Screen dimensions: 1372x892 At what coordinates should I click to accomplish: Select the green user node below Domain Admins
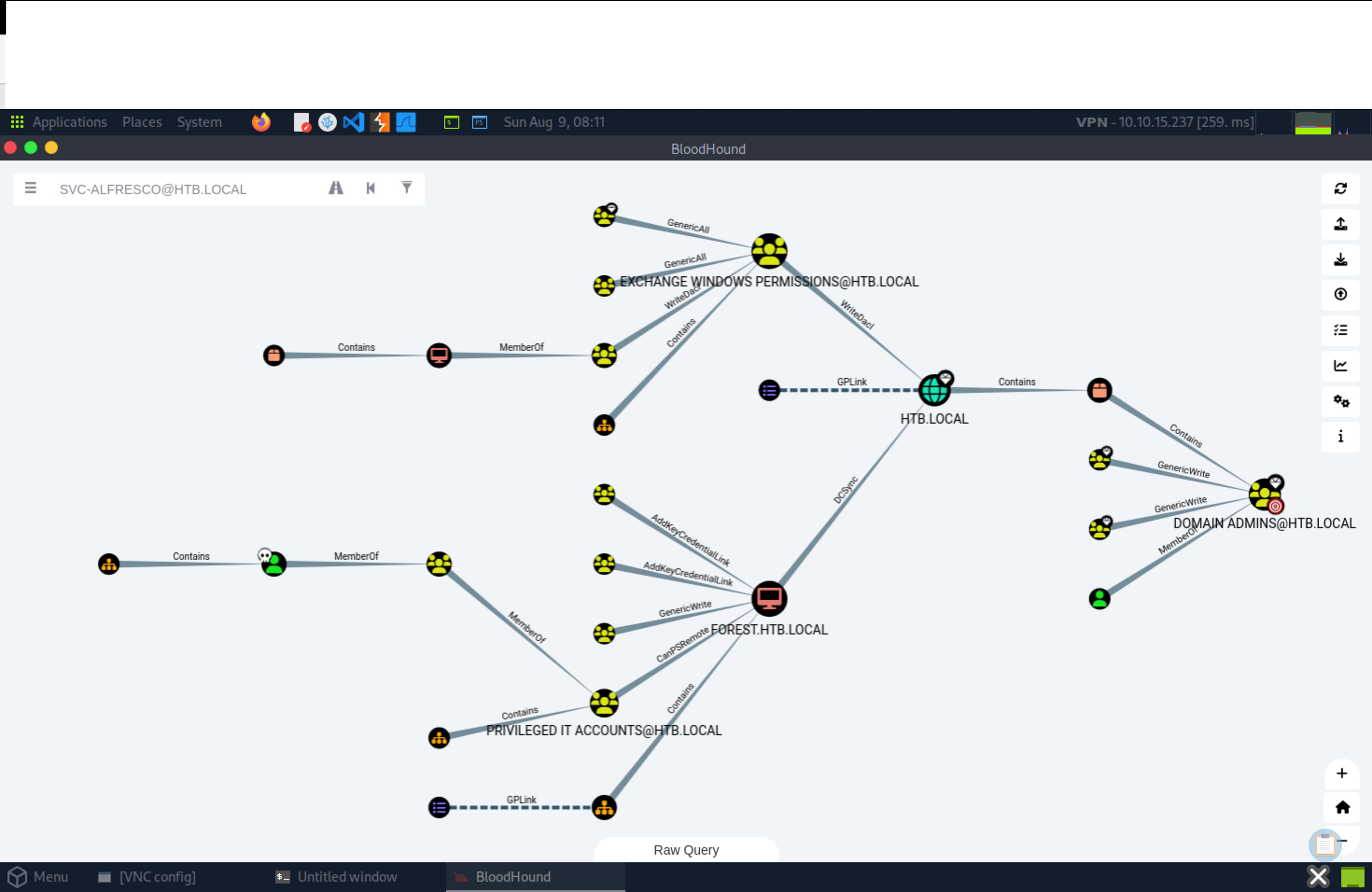(x=1099, y=599)
